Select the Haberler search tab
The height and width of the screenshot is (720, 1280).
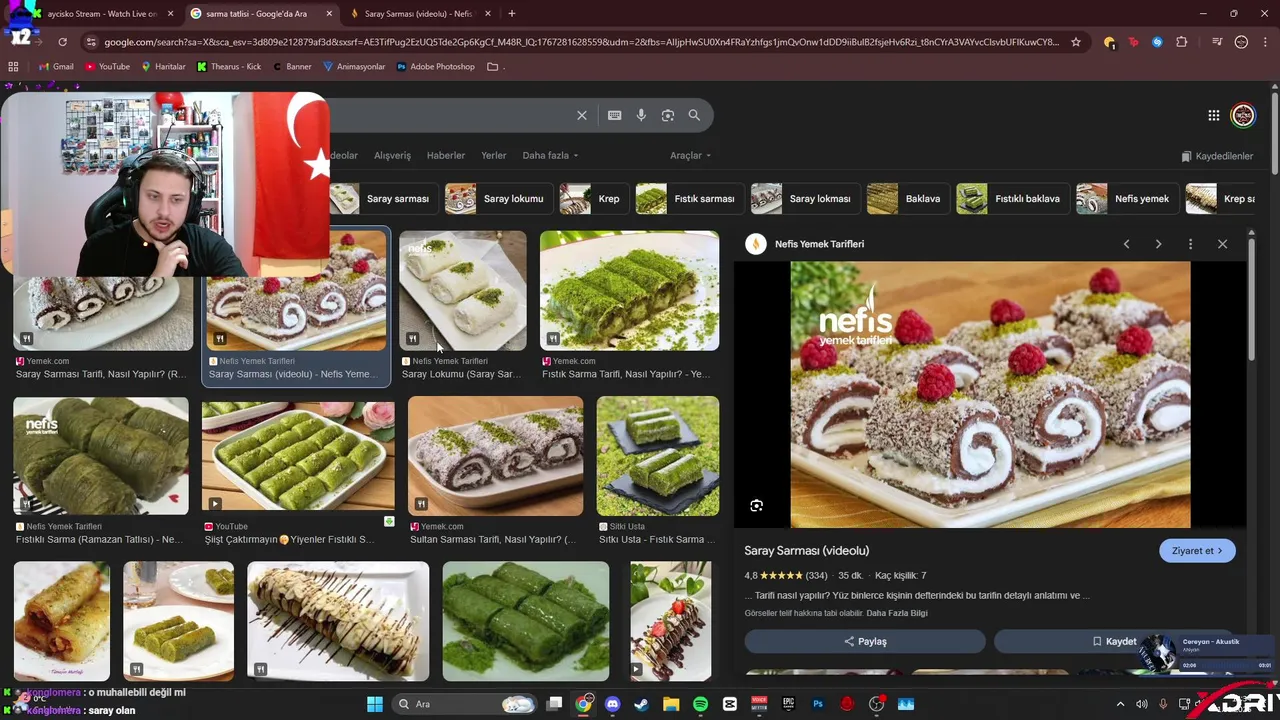point(446,155)
